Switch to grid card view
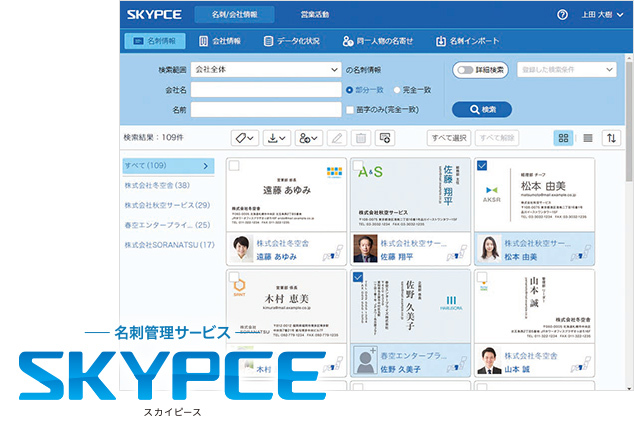The height and width of the screenshot is (423, 634). click(563, 138)
